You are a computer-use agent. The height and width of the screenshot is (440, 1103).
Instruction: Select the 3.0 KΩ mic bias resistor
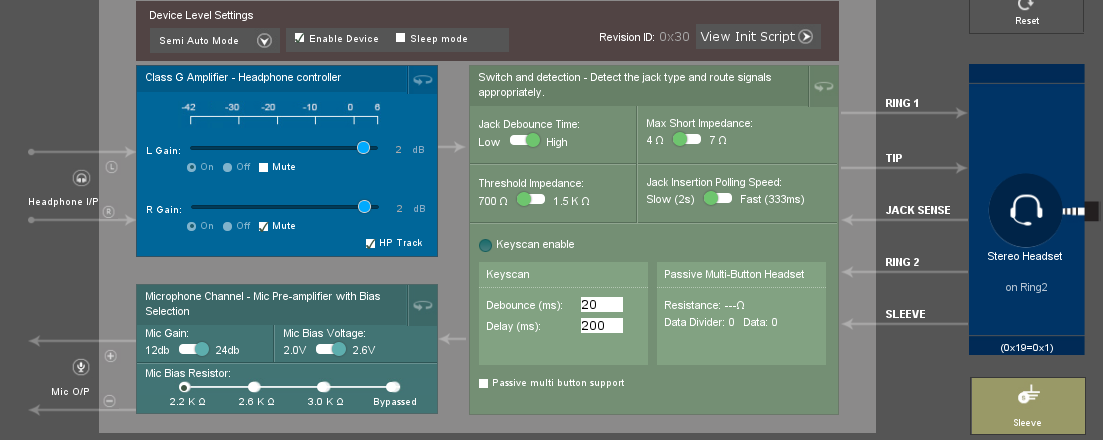point(323,387)
